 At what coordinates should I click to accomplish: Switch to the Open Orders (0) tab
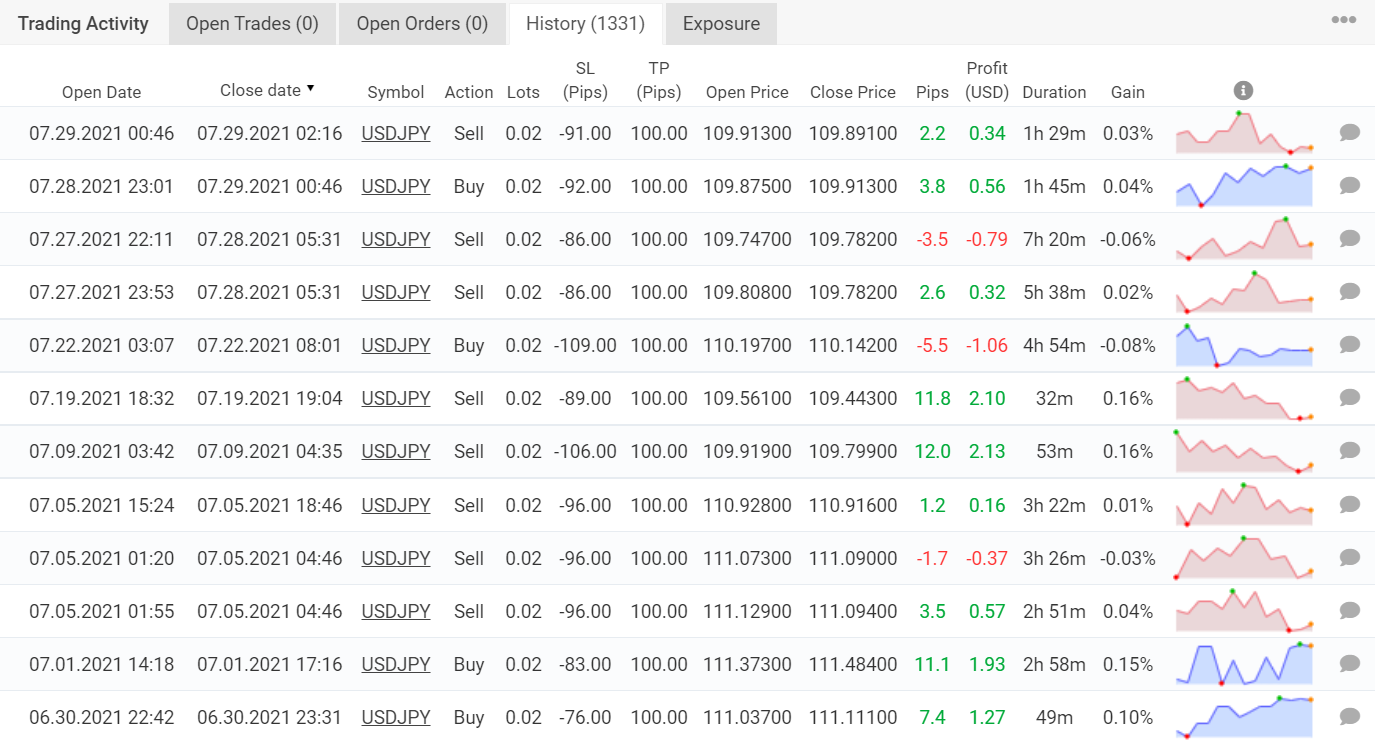422,24
